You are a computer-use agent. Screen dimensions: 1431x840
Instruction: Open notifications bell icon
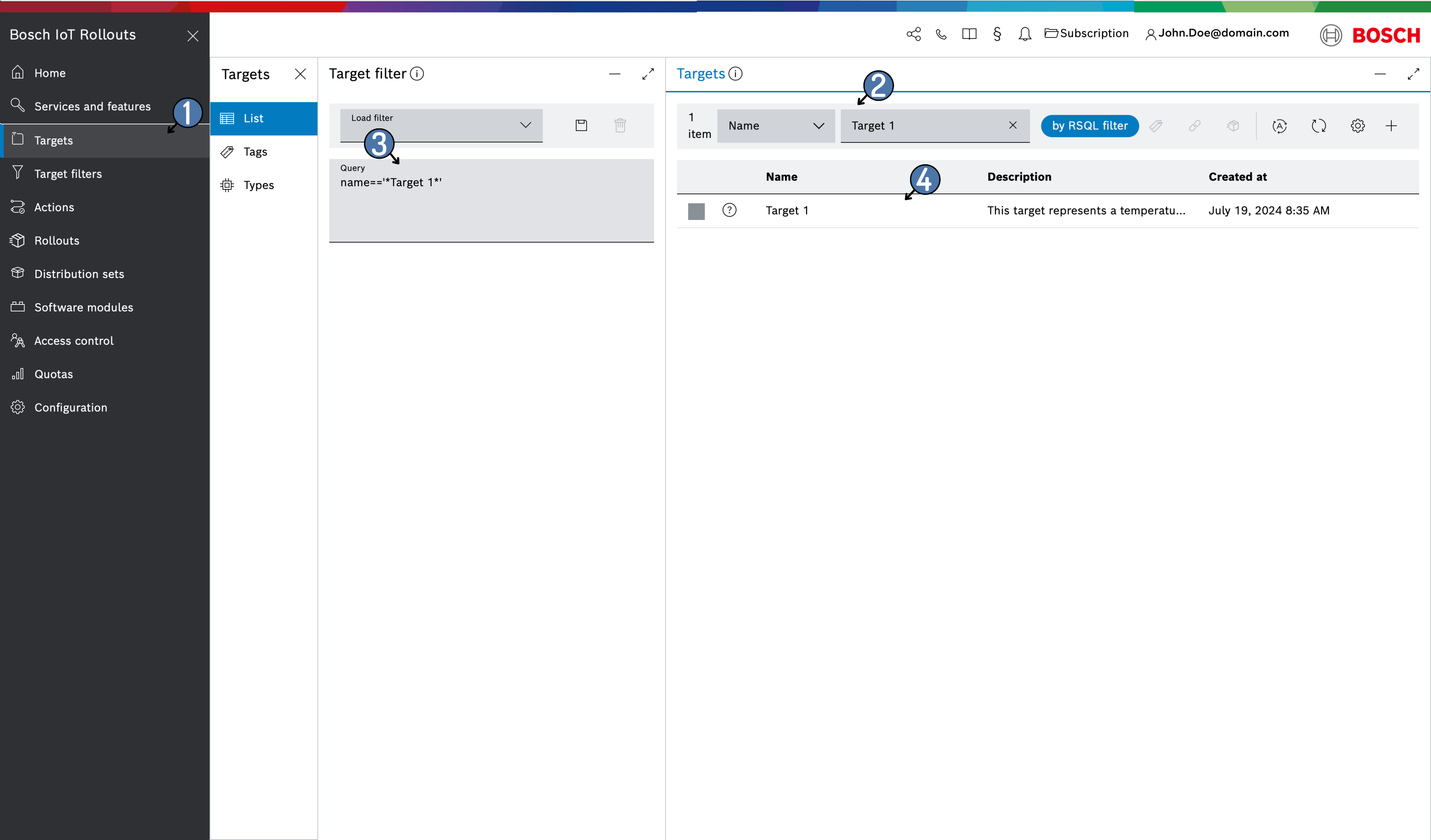pos(1025,34)
